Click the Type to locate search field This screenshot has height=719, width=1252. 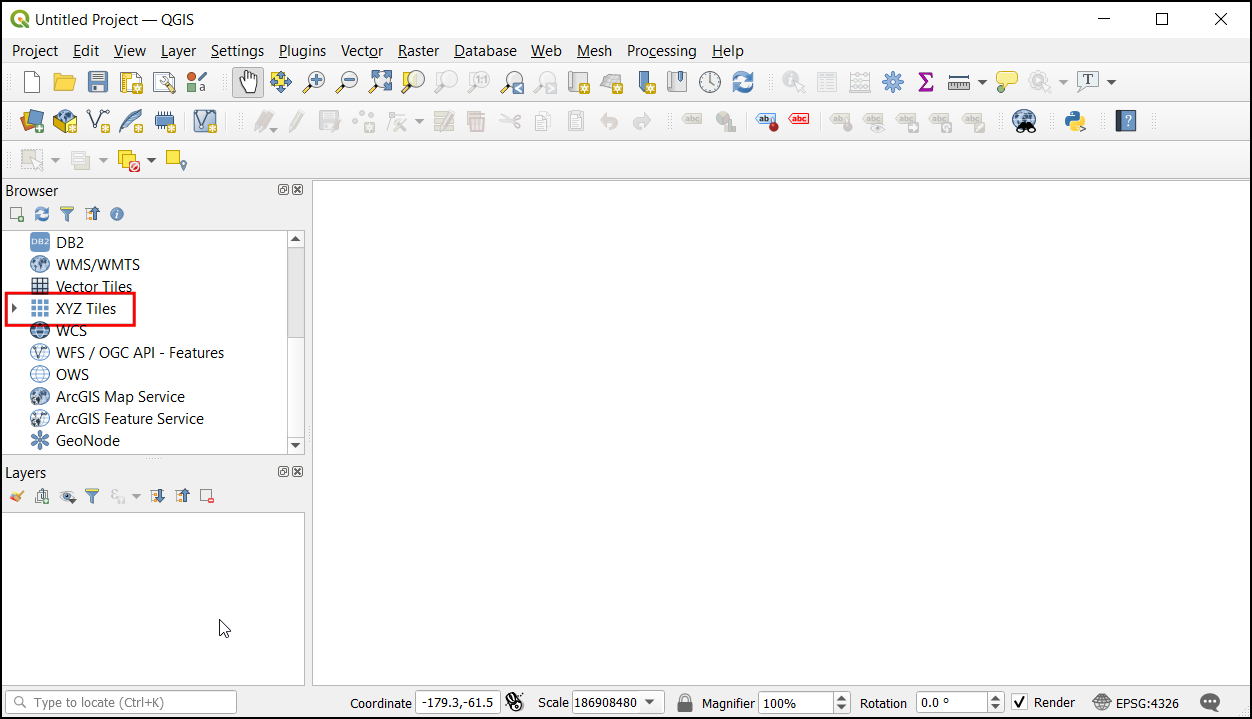[122, 702]
